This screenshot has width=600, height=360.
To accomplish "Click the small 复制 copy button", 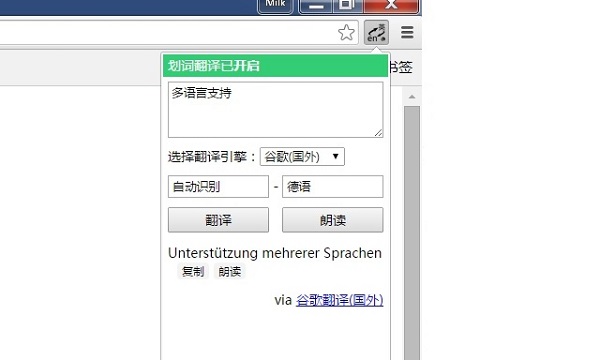I will (x=193, y=272).
